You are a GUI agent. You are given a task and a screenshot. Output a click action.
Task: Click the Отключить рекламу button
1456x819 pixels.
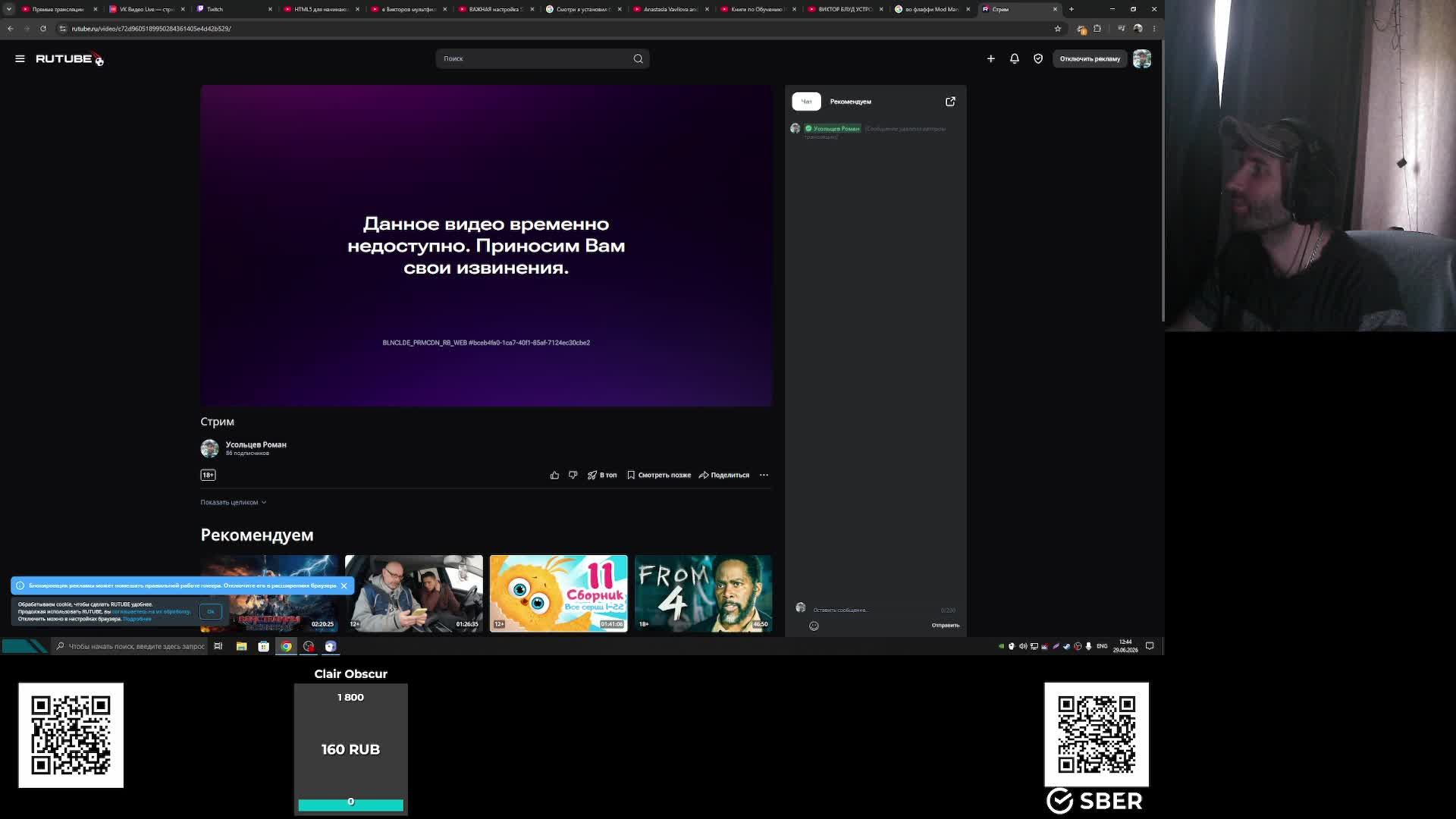click(x=1090, y=58)
